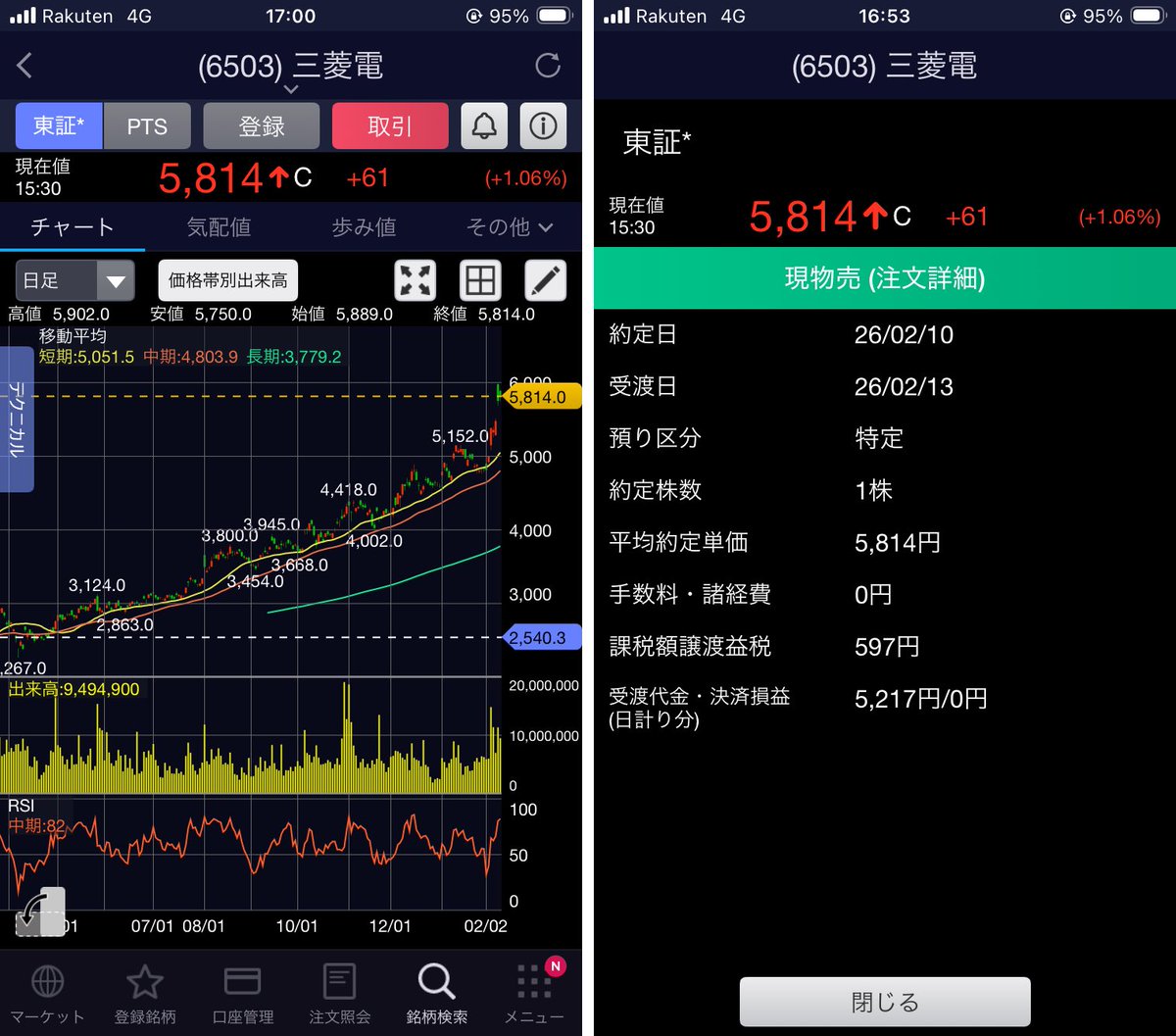
Task: Tap the 現物売 (注文詳細) header
Action: pos(885,278)
